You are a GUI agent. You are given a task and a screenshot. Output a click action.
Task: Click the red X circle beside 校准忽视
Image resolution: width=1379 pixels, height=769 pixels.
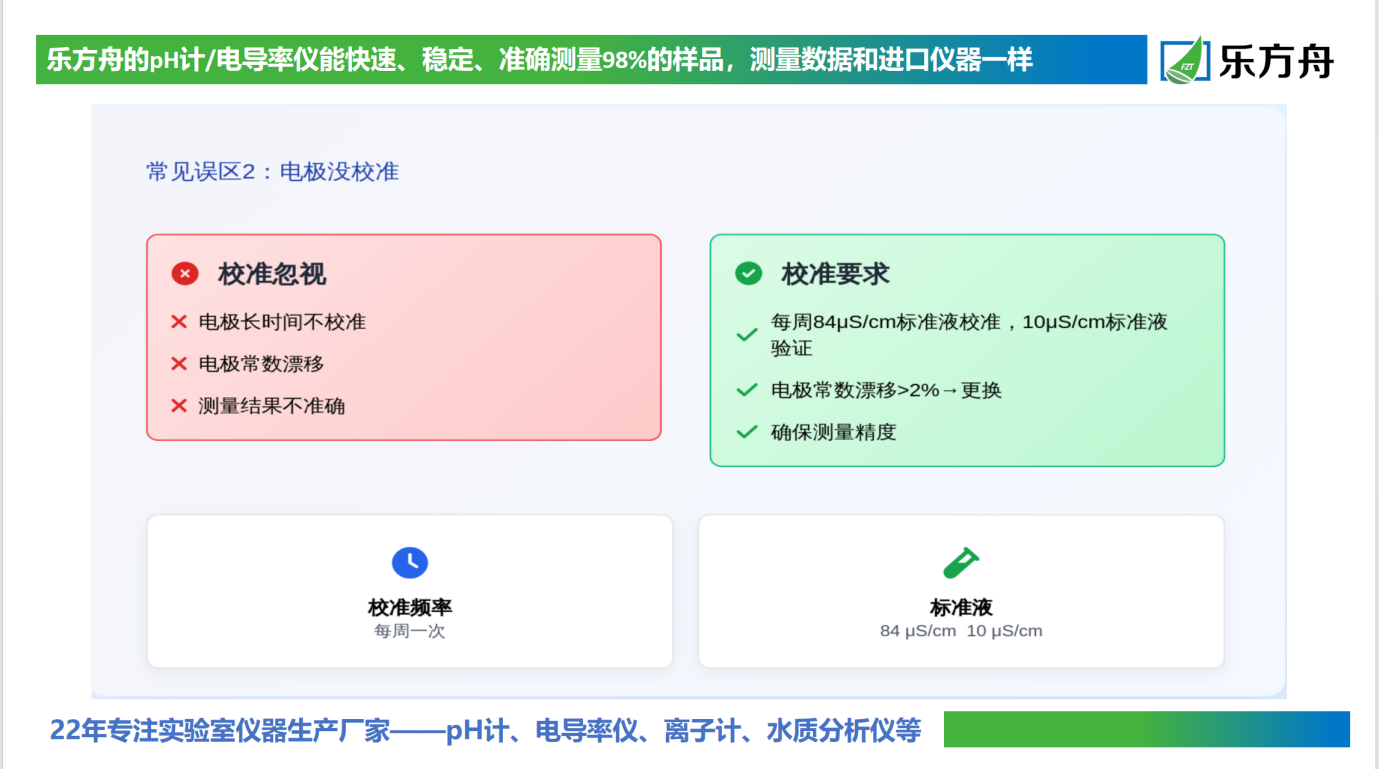pos(185,273)
